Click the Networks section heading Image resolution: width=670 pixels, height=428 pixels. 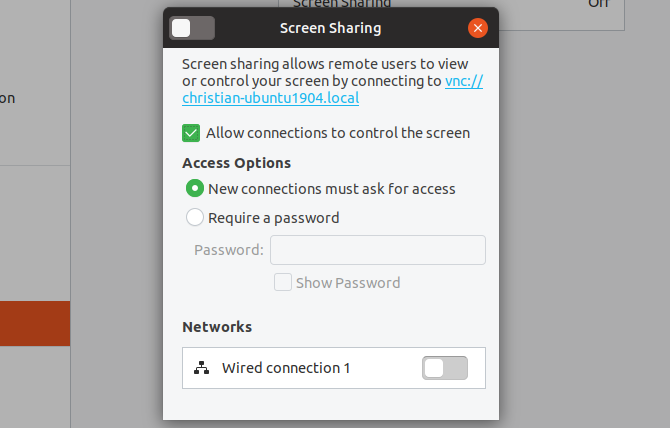(x=217, y=327)
